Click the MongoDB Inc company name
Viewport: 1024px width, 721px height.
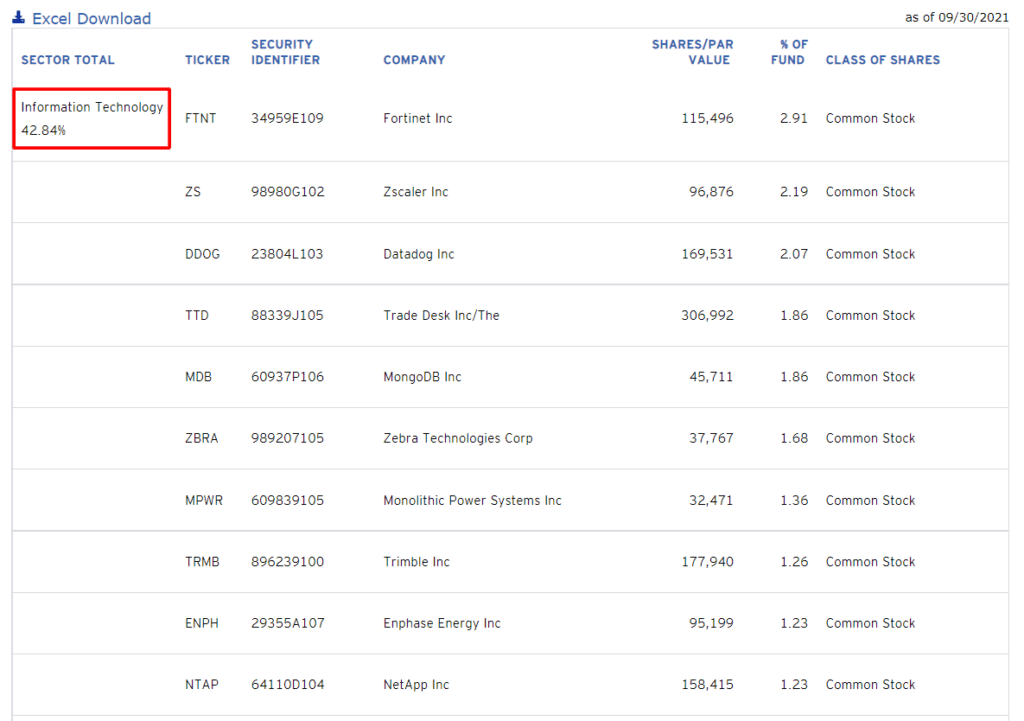pos(422,377)
